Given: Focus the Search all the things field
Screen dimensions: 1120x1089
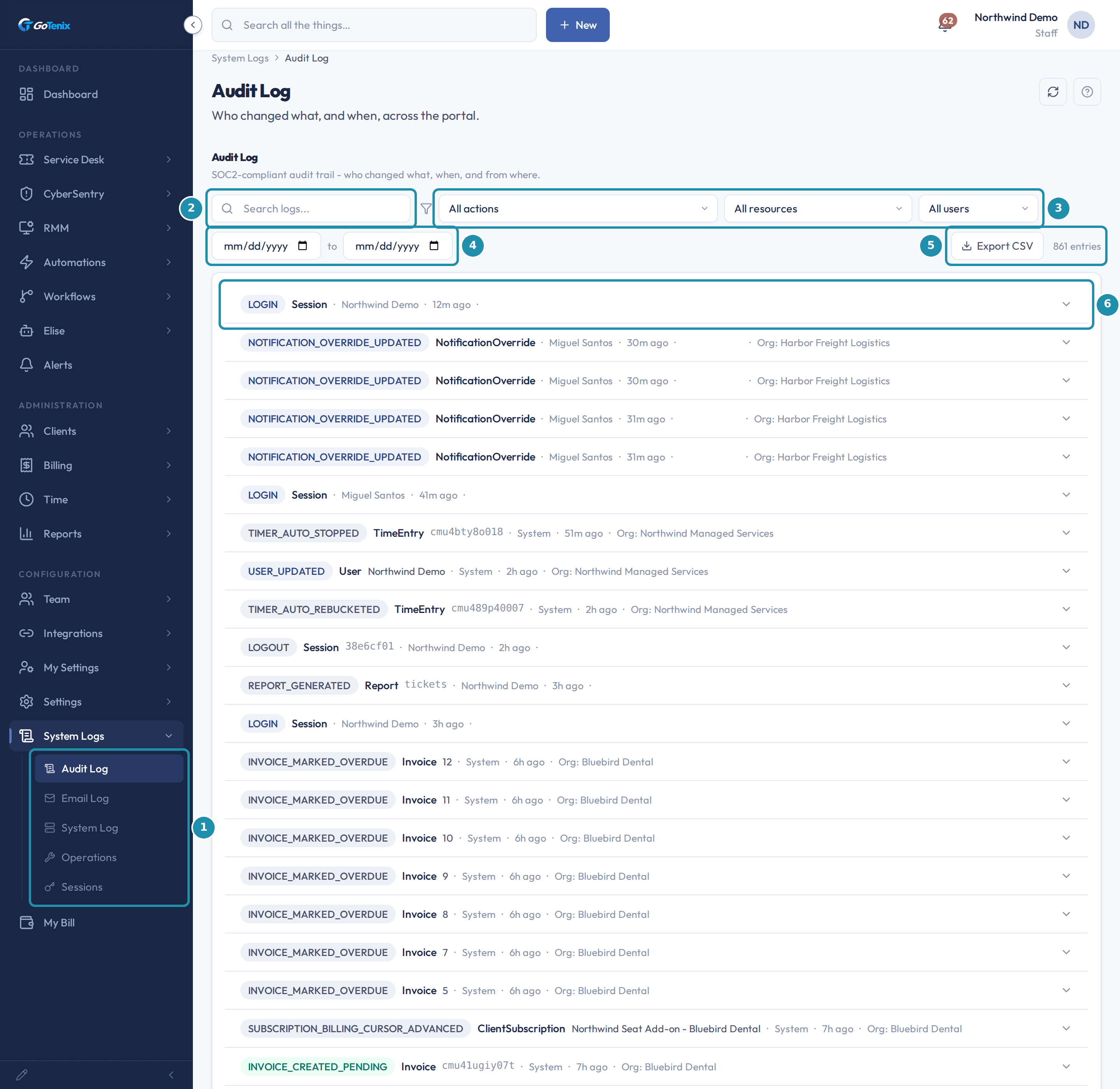Looking at the screenshot, I should pos(374,25).
